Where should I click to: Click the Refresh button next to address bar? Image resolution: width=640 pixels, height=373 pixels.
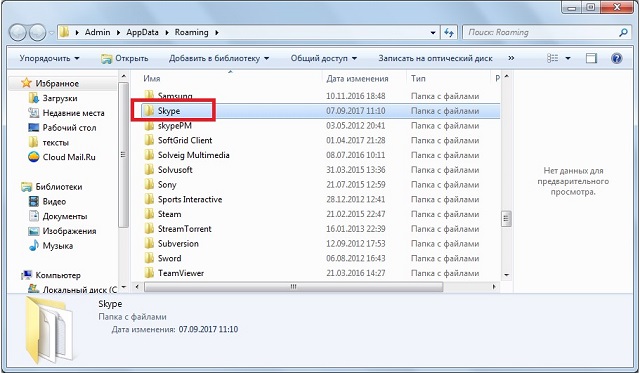coord(449,32)
